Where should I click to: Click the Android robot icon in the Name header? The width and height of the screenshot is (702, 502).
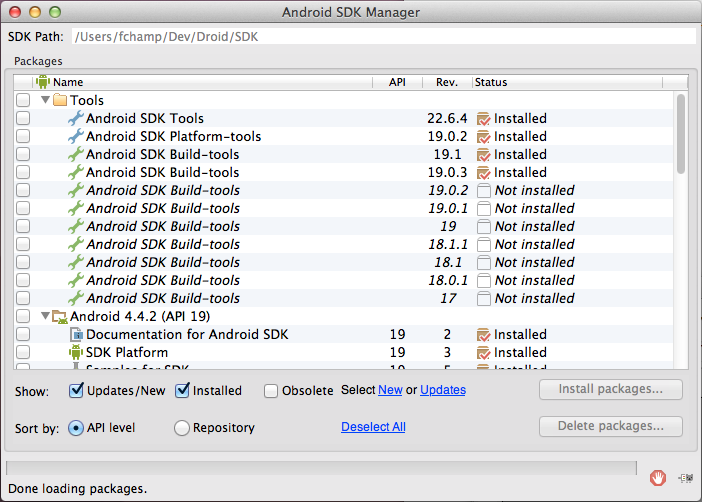[43, 82]
